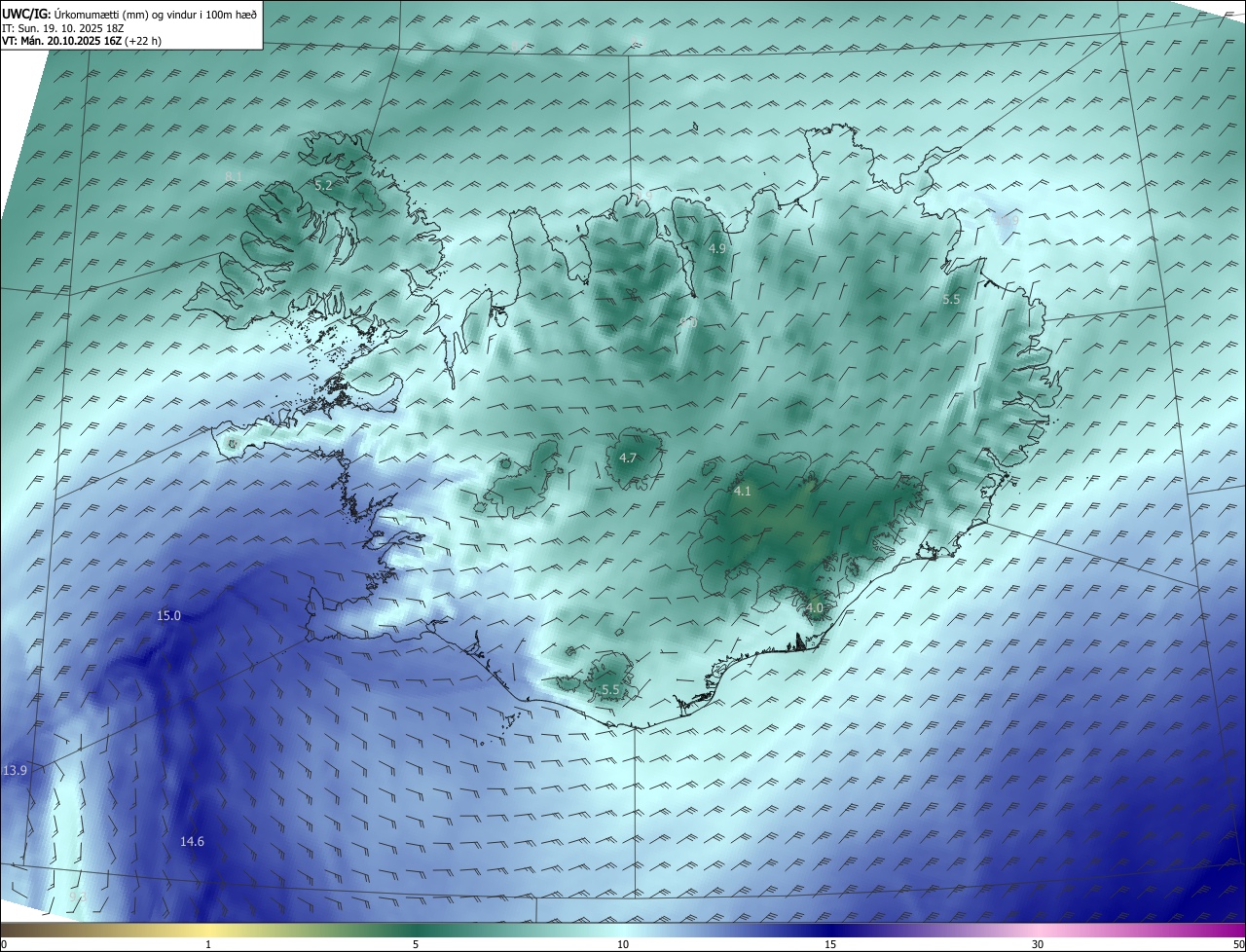Image resolution: width=1246 pixels, height=952 pixels.
Task: Click the 5.5 value in East Iceland
Action: 951,300
